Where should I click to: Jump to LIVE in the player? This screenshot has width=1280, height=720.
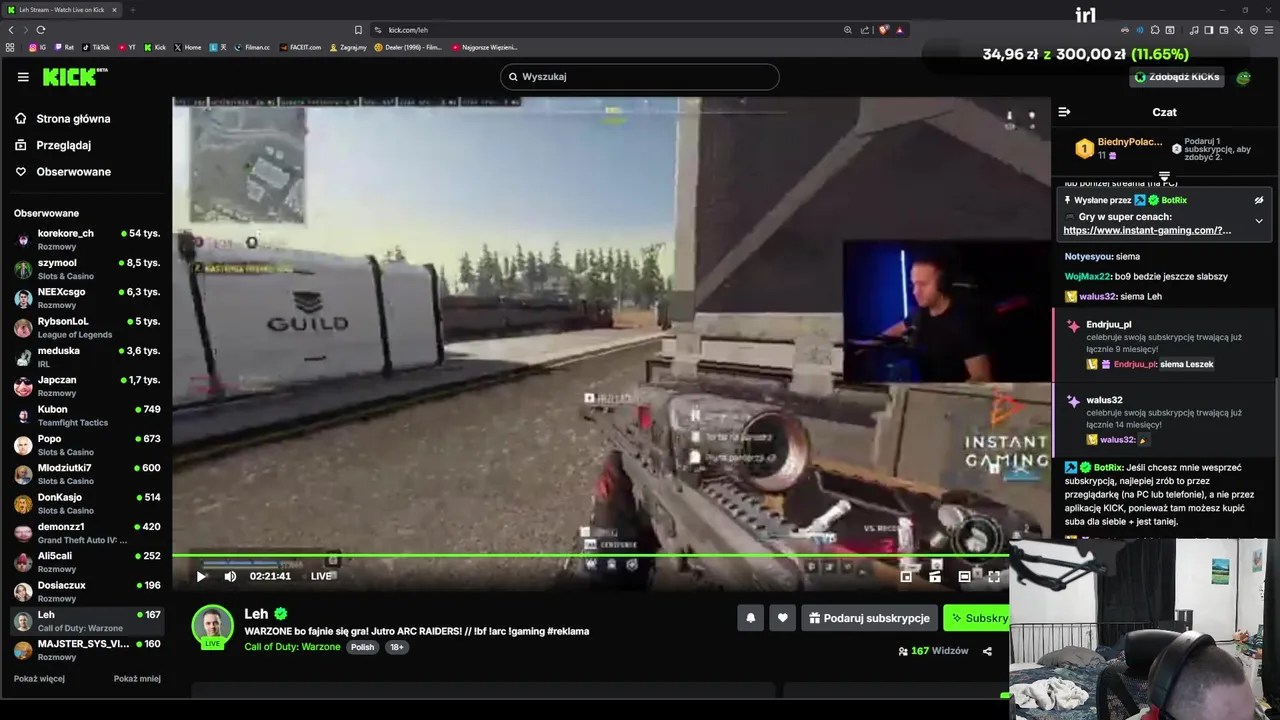pyautogui.click(x=321, y=576)
